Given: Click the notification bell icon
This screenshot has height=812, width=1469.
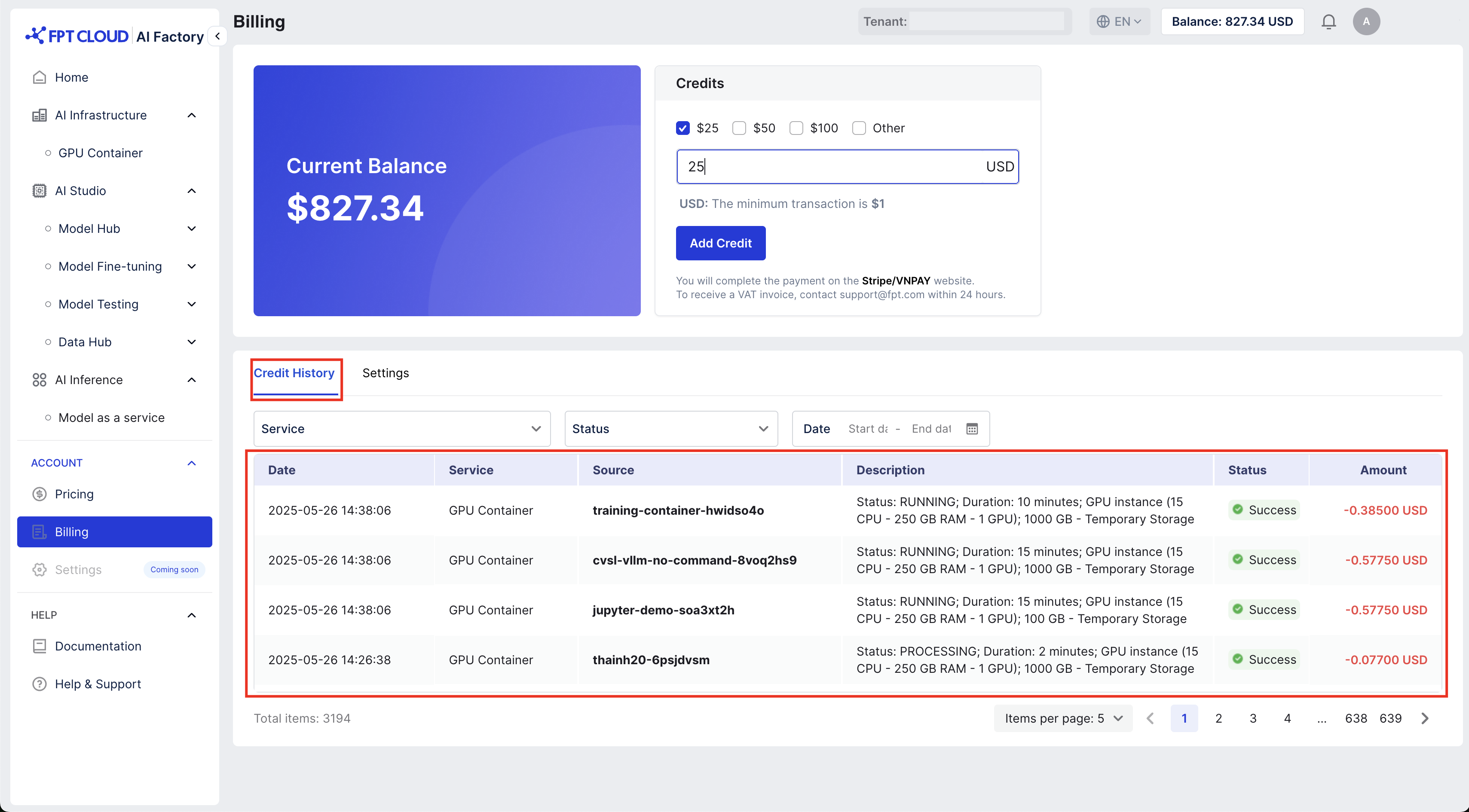Looking at the screenshot, I should pyautogui.click(x=1328, y=21).
